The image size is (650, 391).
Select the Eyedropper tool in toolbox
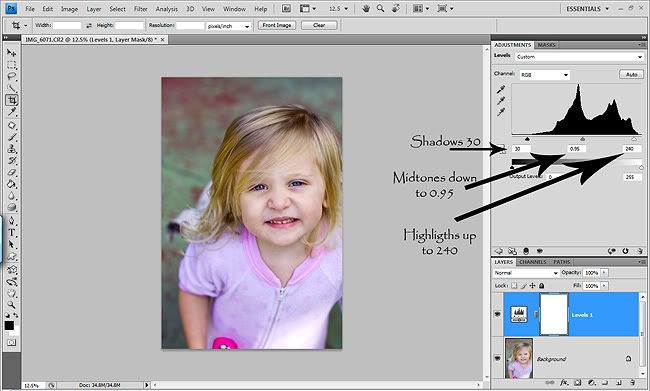(x=12, y=112)
